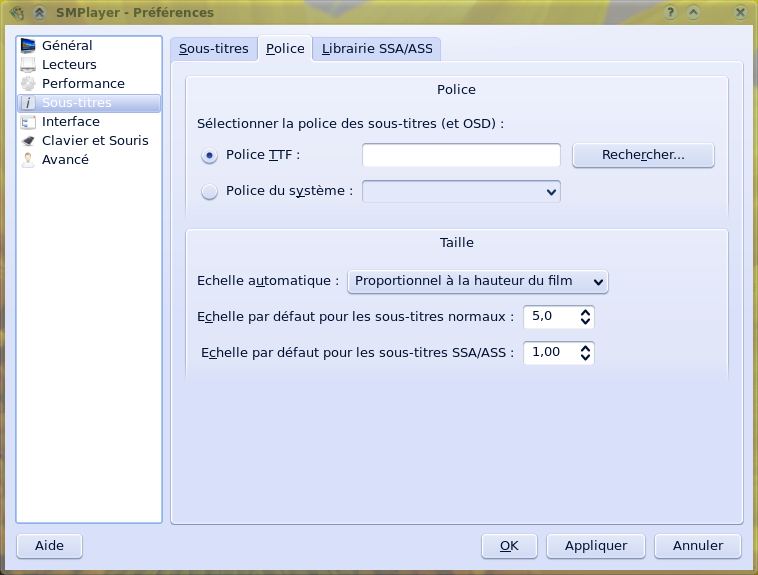
Task: Click the Avancé category icon
Action: (x=28, y=160)
